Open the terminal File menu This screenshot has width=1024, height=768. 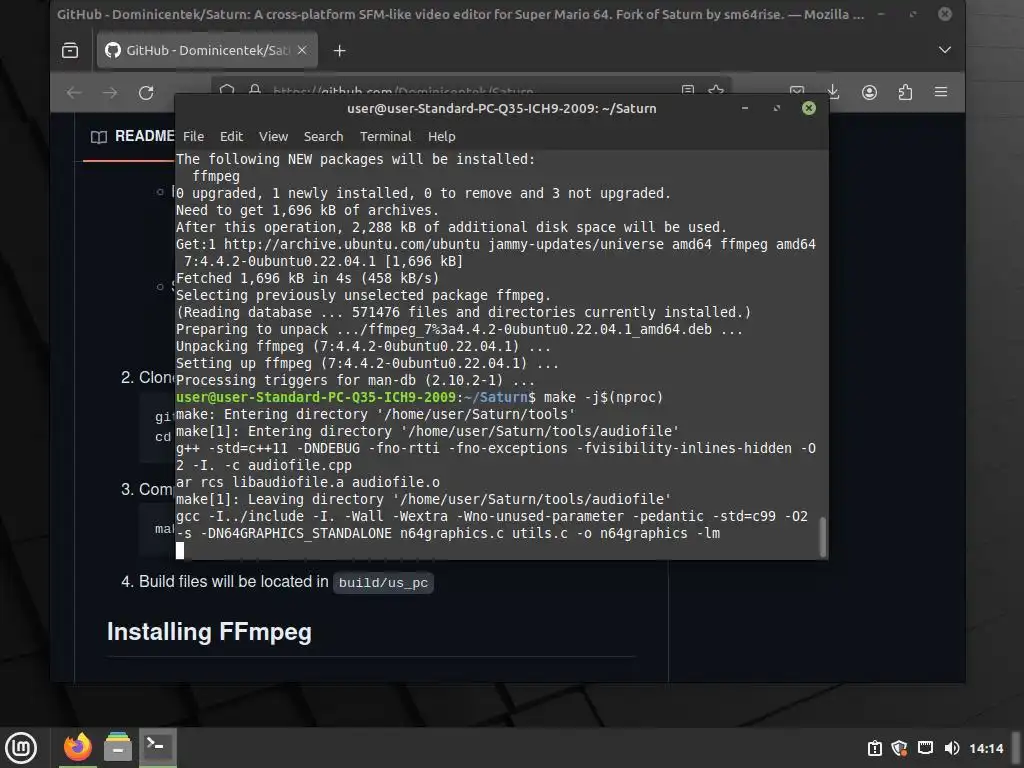click(193, 136)
